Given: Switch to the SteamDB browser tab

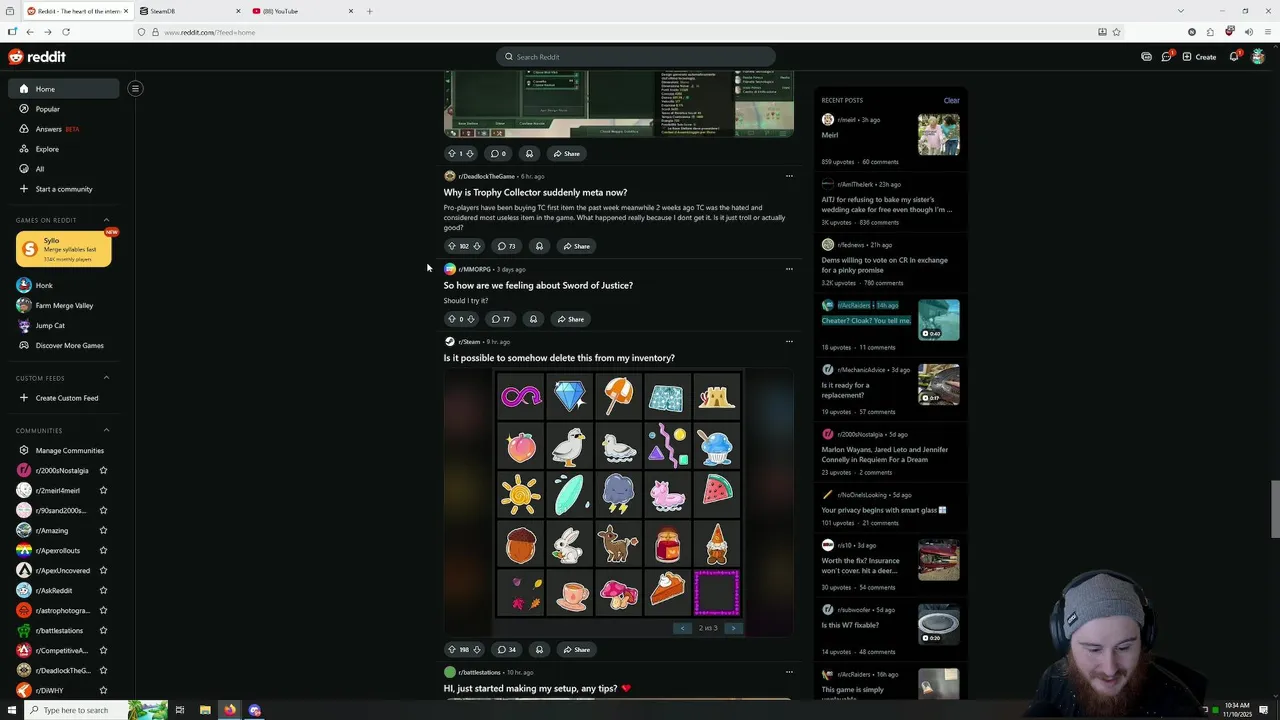Looking at the screenshot, I should (x=190, y=11).
